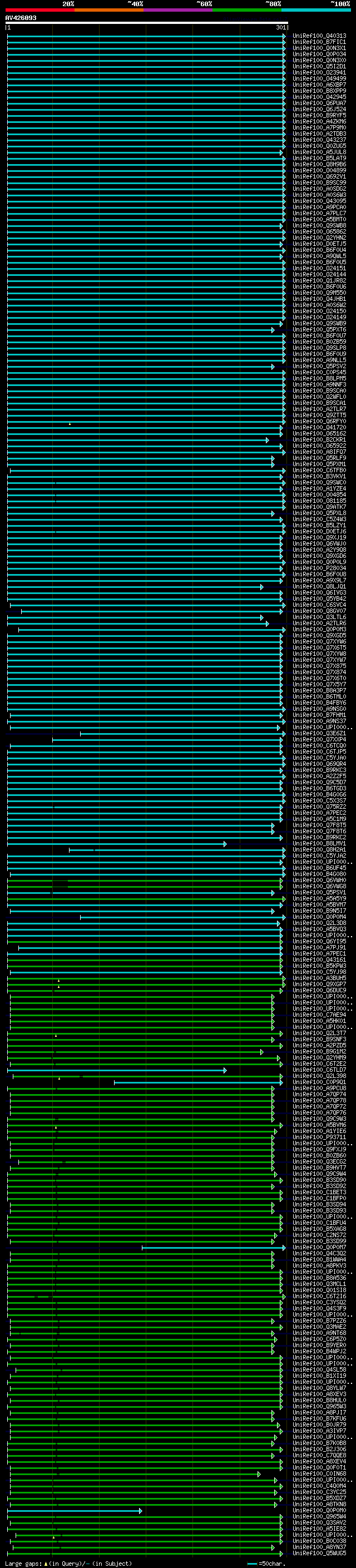
Task: Click hit label UniRef100_B8XPP9
Action: pos(319,91)
